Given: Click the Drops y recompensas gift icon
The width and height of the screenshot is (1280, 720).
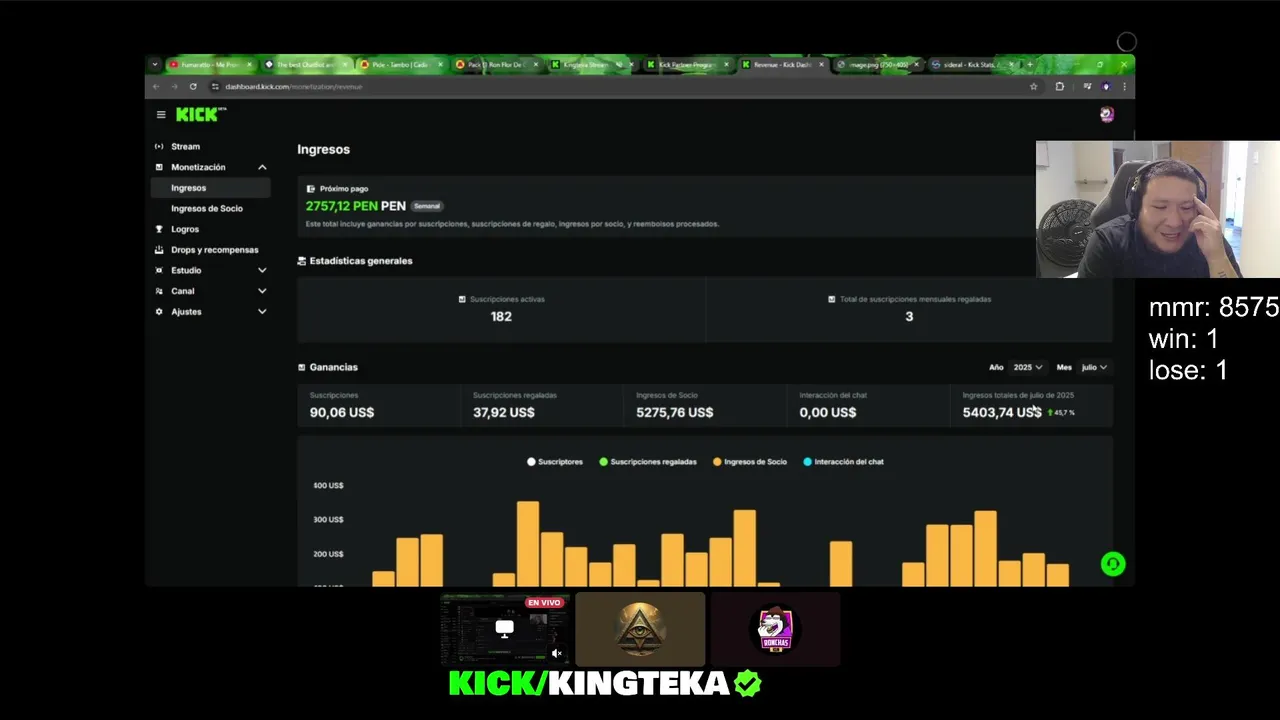Looking at the screenshot, I should pyautogui.click(x=159, y=250).
